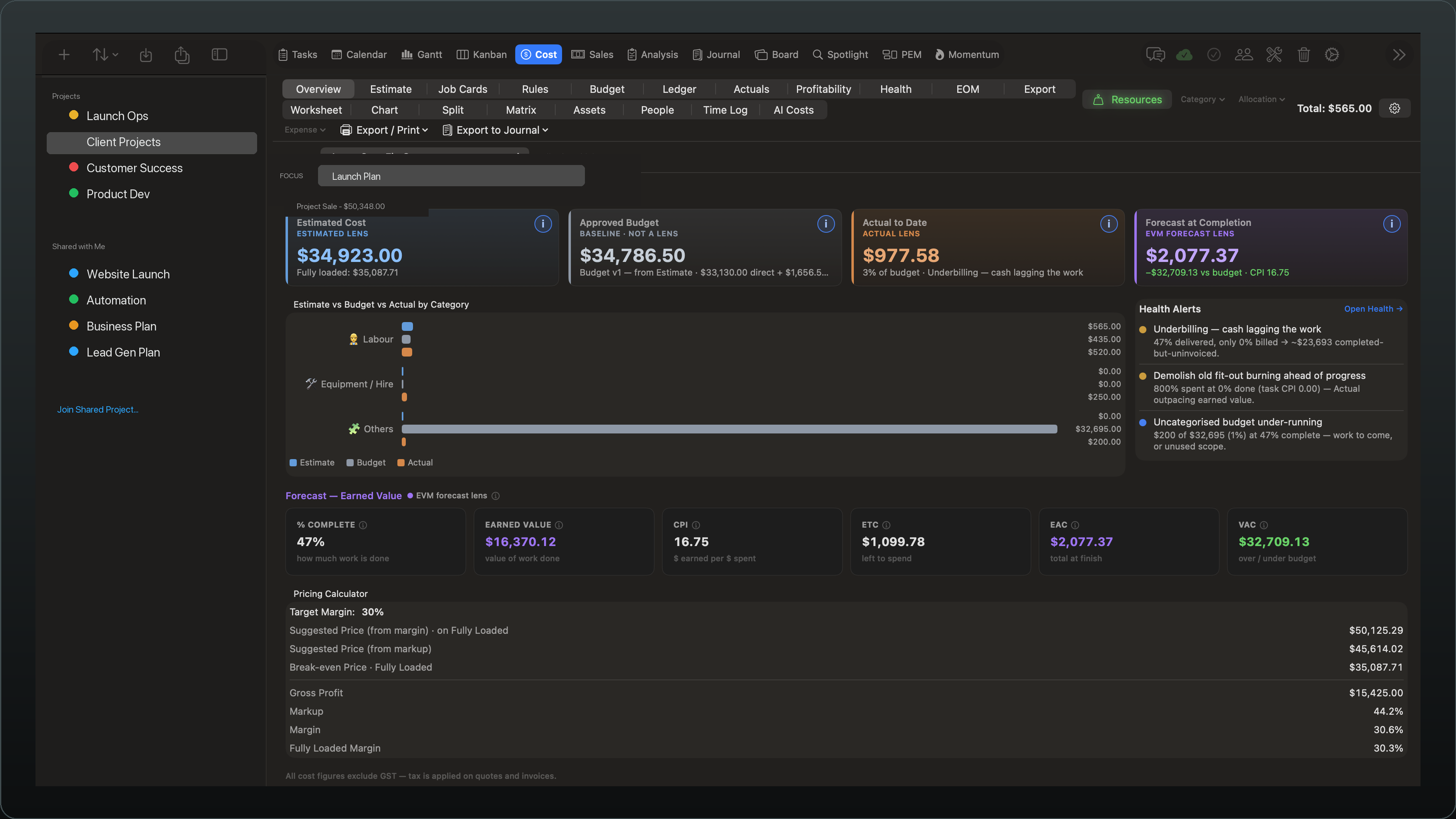This screenshot has width=1456, height=819.
Task: Open the app settings gear in toolbar
Action: [1332, 54]
